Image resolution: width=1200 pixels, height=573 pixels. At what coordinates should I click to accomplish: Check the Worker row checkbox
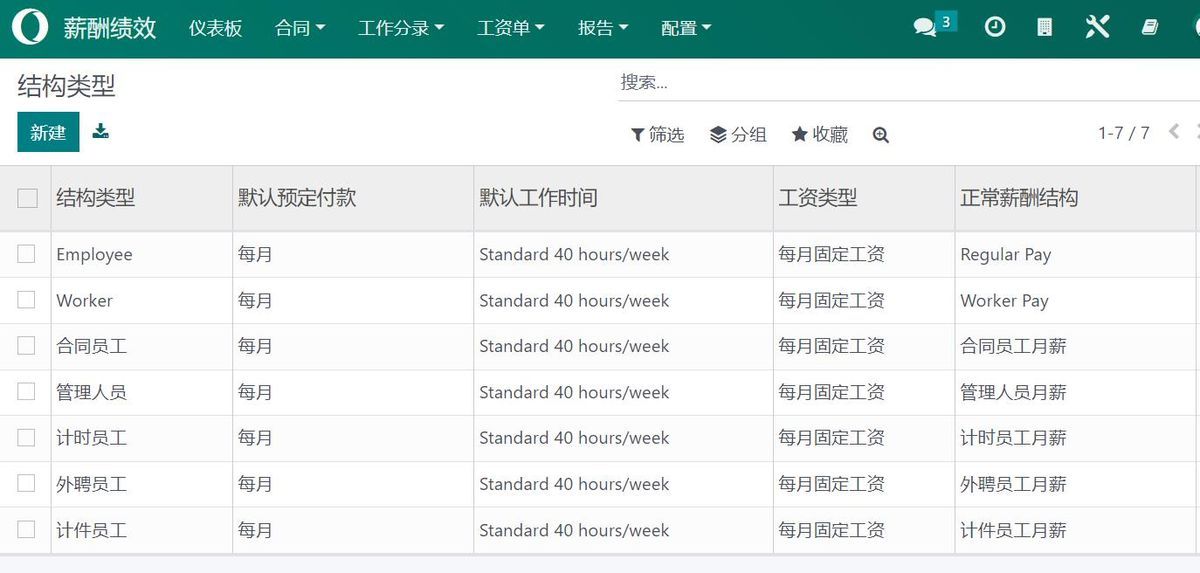26,300
